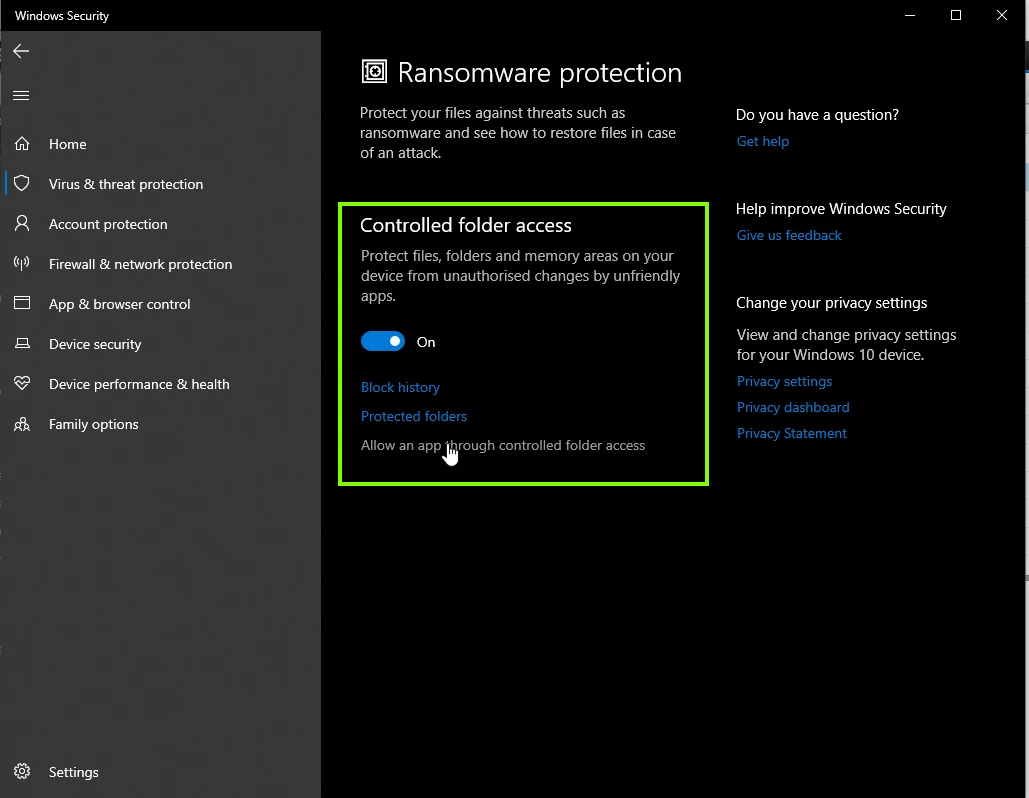Click the 'Do you have a question?' text
Screen dimensions: 1029x798
click(x=817, y=115)
